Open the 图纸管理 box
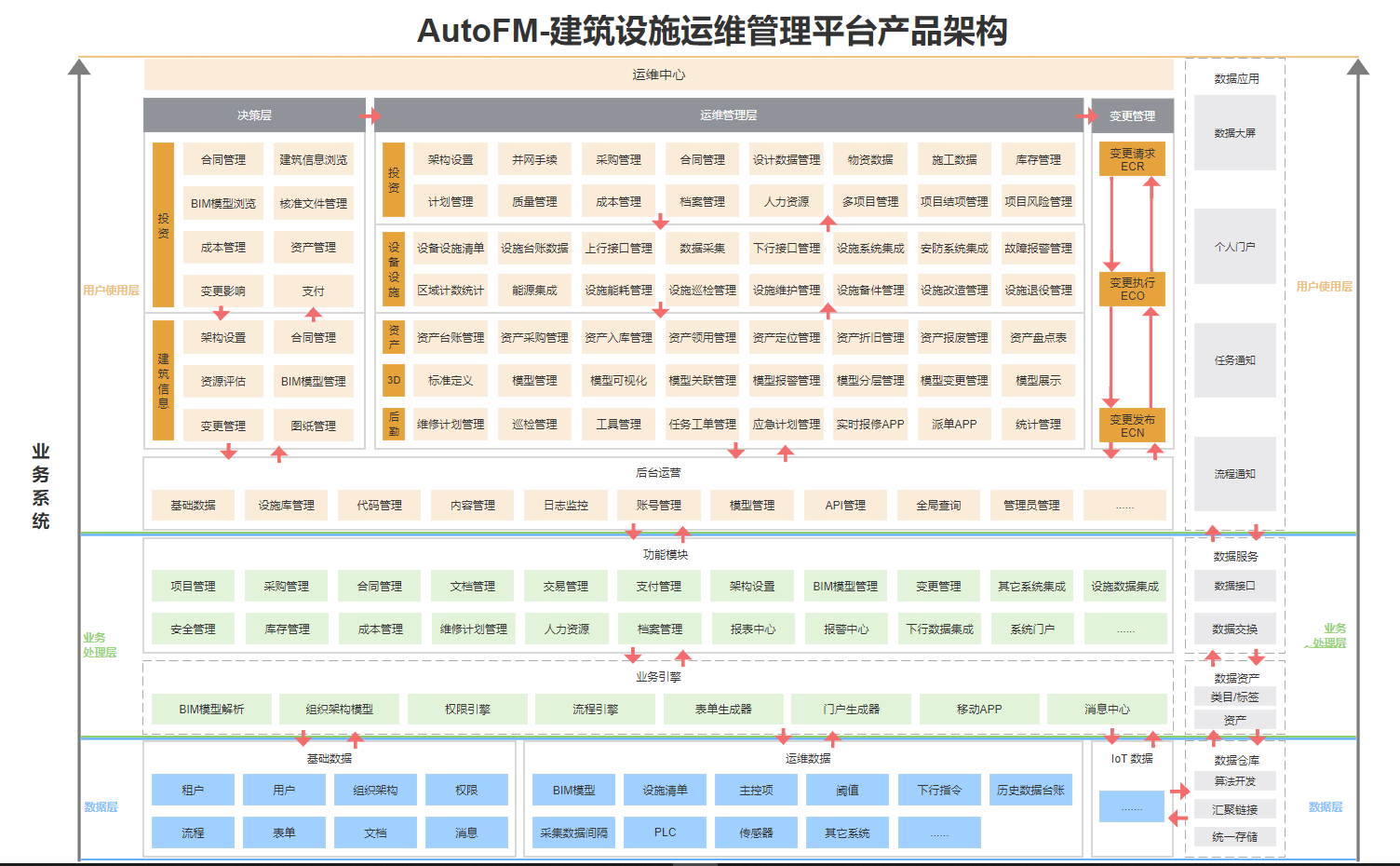This screenshot has height=866, width=1400. pos(314,426)
